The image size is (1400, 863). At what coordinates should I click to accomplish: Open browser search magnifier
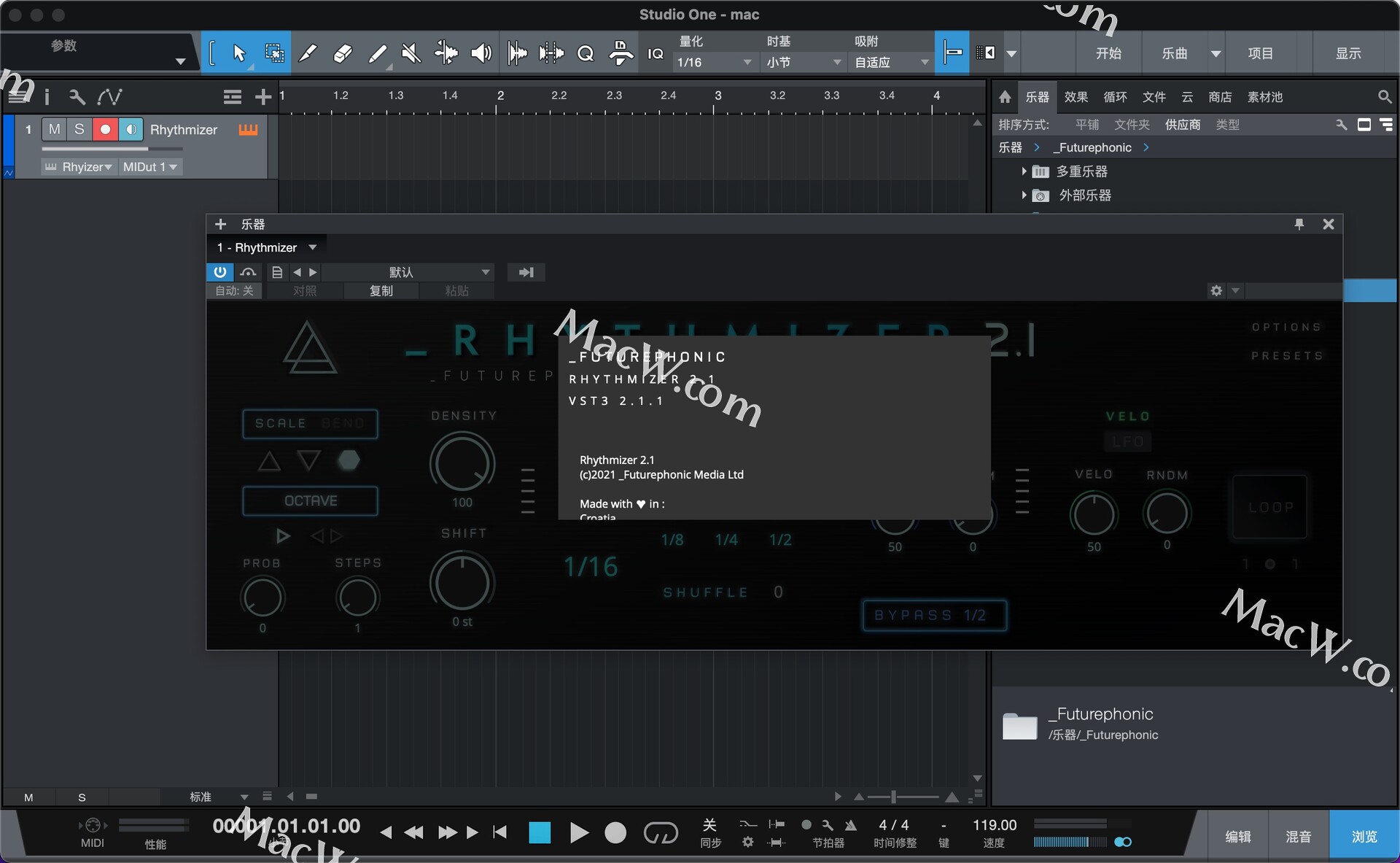[x=1384, y=96]
